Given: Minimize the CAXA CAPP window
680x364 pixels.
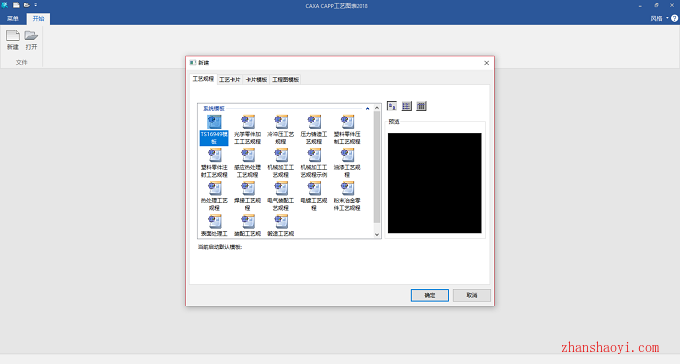Looking at the screenshot, I should click(640, 6).
